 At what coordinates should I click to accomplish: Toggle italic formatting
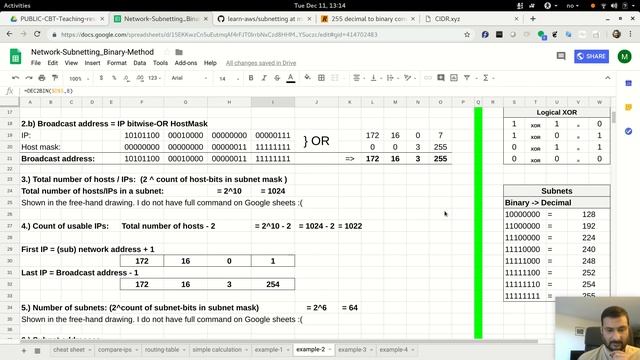click(264, 78)
